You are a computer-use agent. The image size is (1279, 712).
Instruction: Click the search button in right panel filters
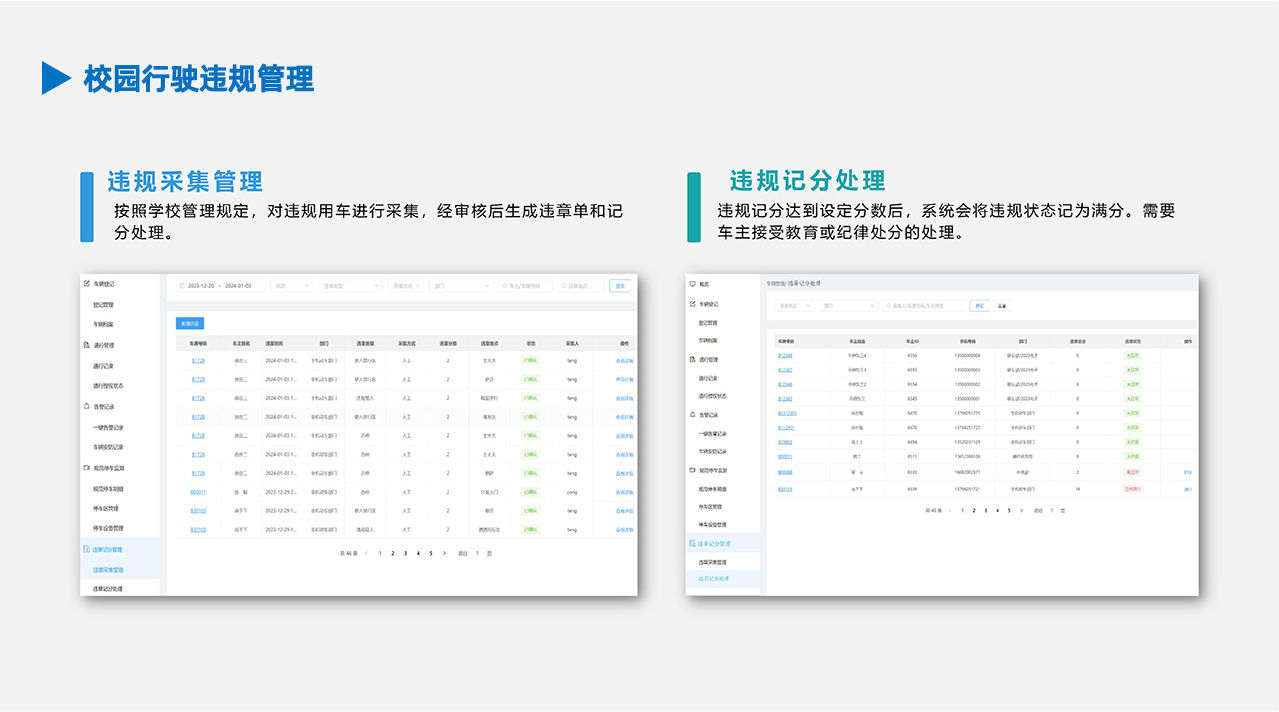coord(979,306)
